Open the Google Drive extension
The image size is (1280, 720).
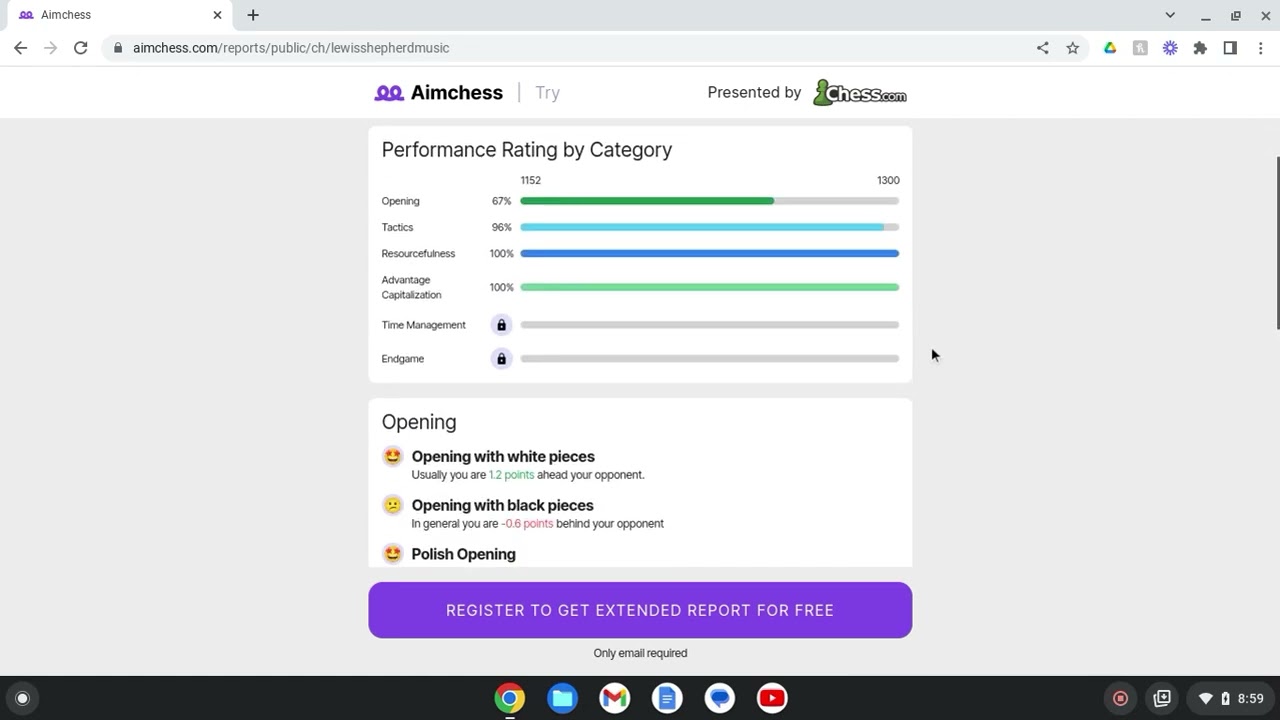[x=1110, y=48]
